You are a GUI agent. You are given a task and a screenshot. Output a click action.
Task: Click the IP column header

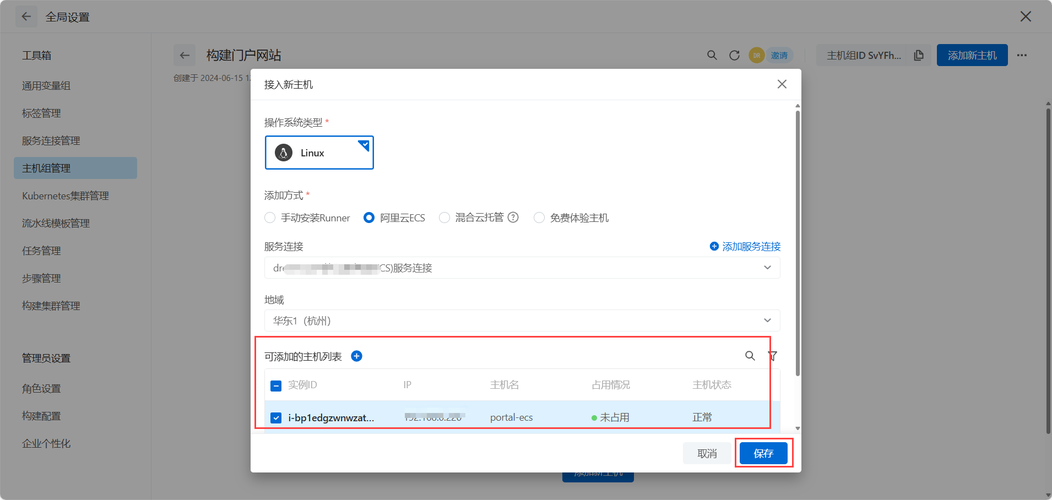407,385
